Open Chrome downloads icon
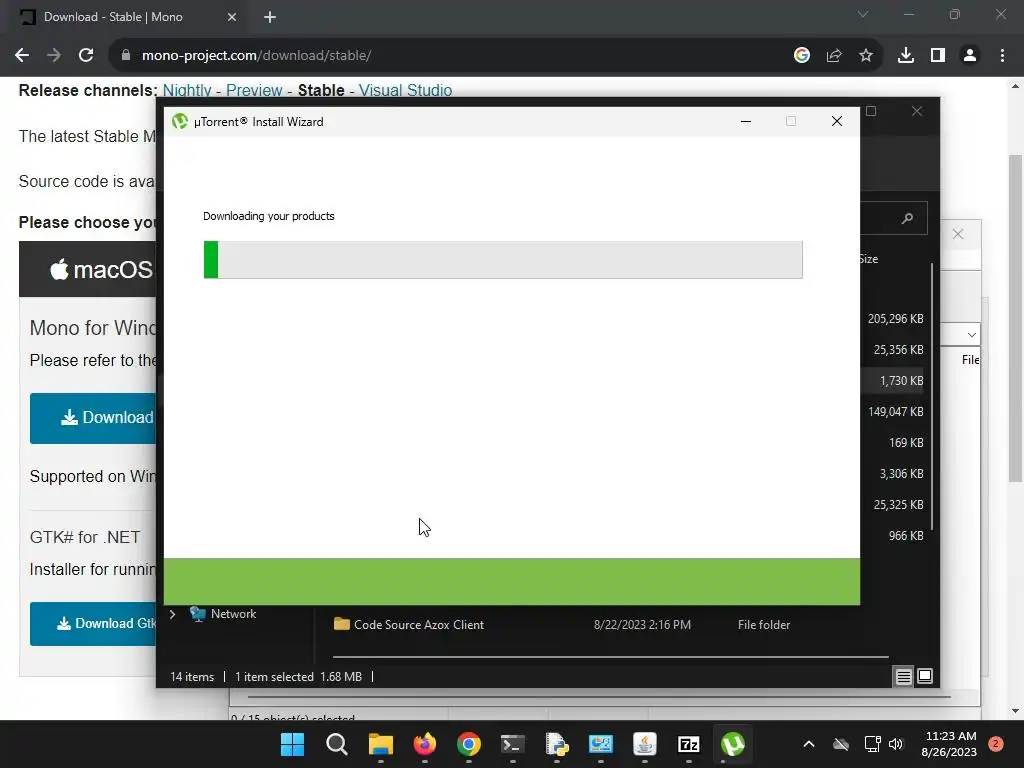 coord(906,56)
